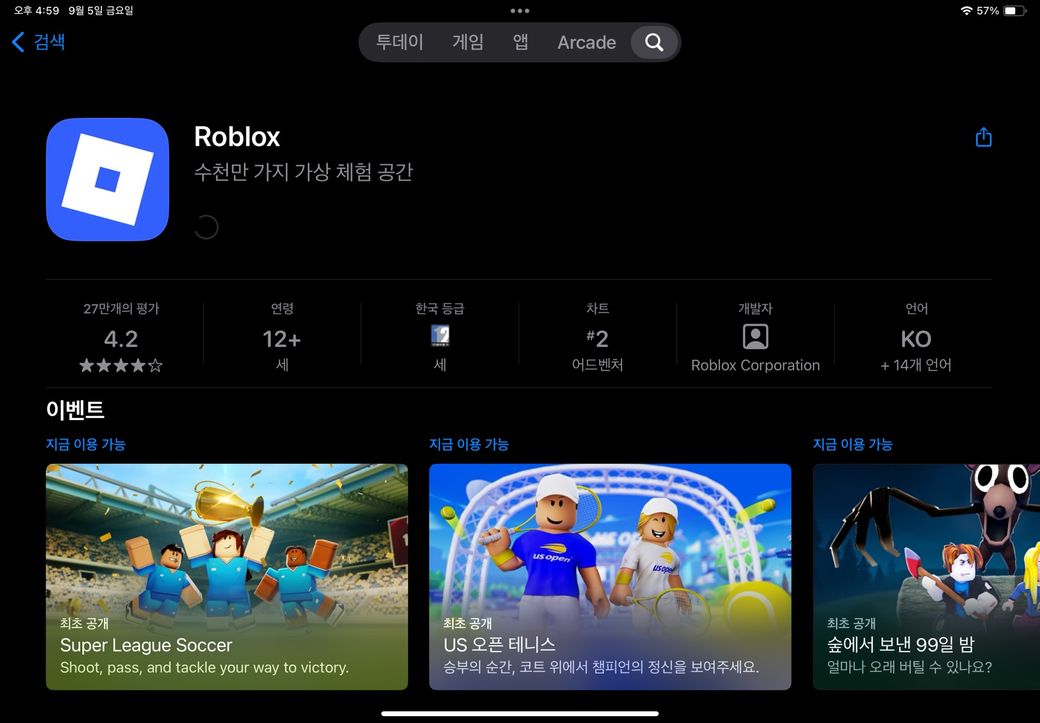Screen dimensions: 1040x723
Task: Tap the Roblox Corporation developer link
Action: (x=755, y=365)
